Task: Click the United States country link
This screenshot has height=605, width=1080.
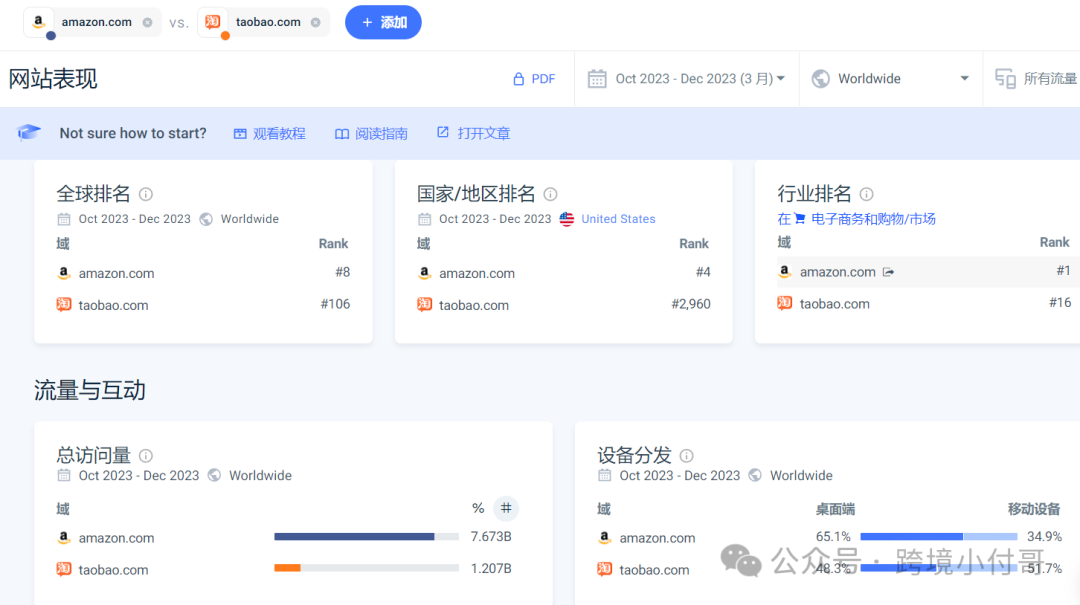Action: 618,219
